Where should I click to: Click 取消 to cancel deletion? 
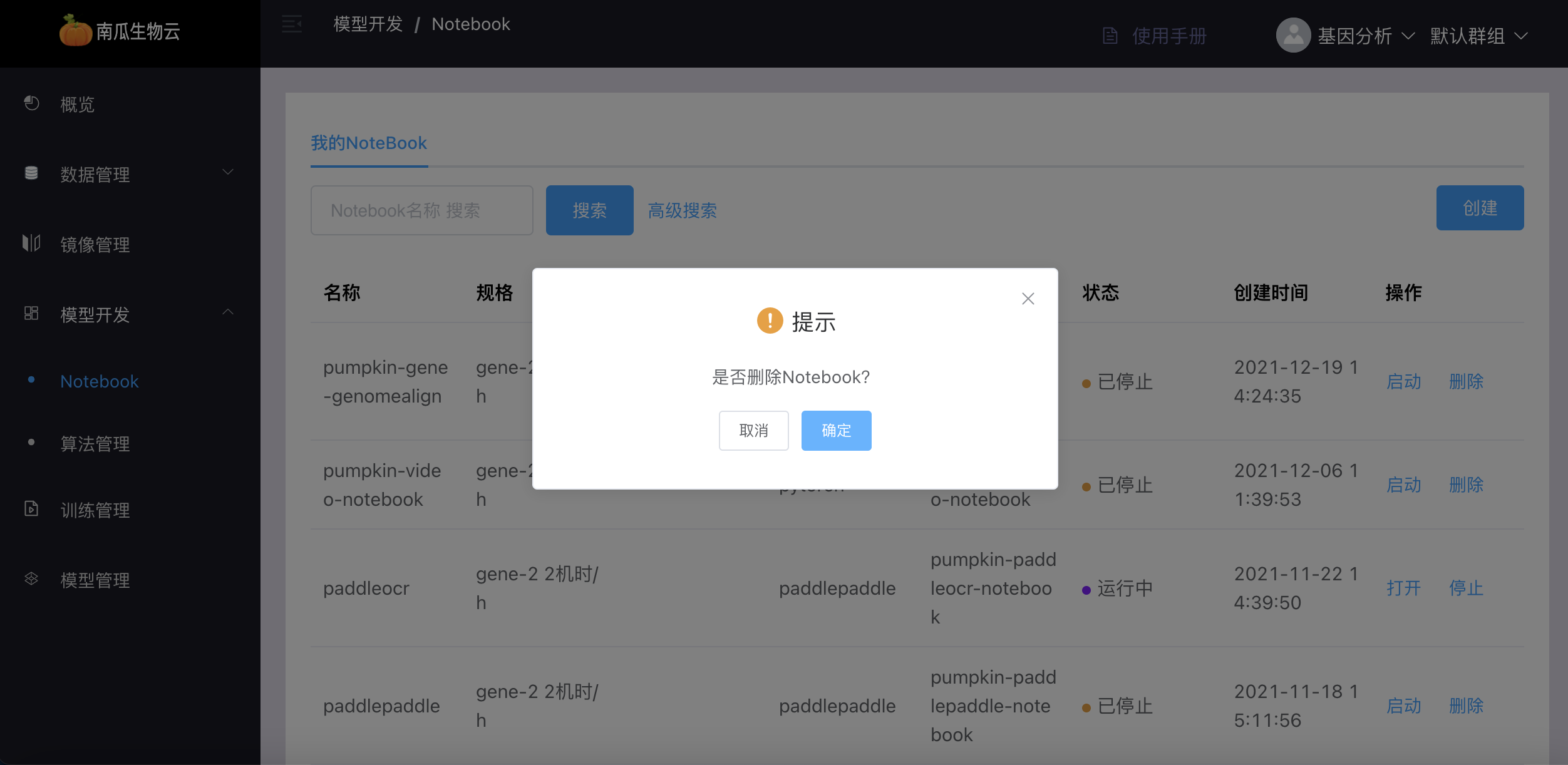point(753,430)
